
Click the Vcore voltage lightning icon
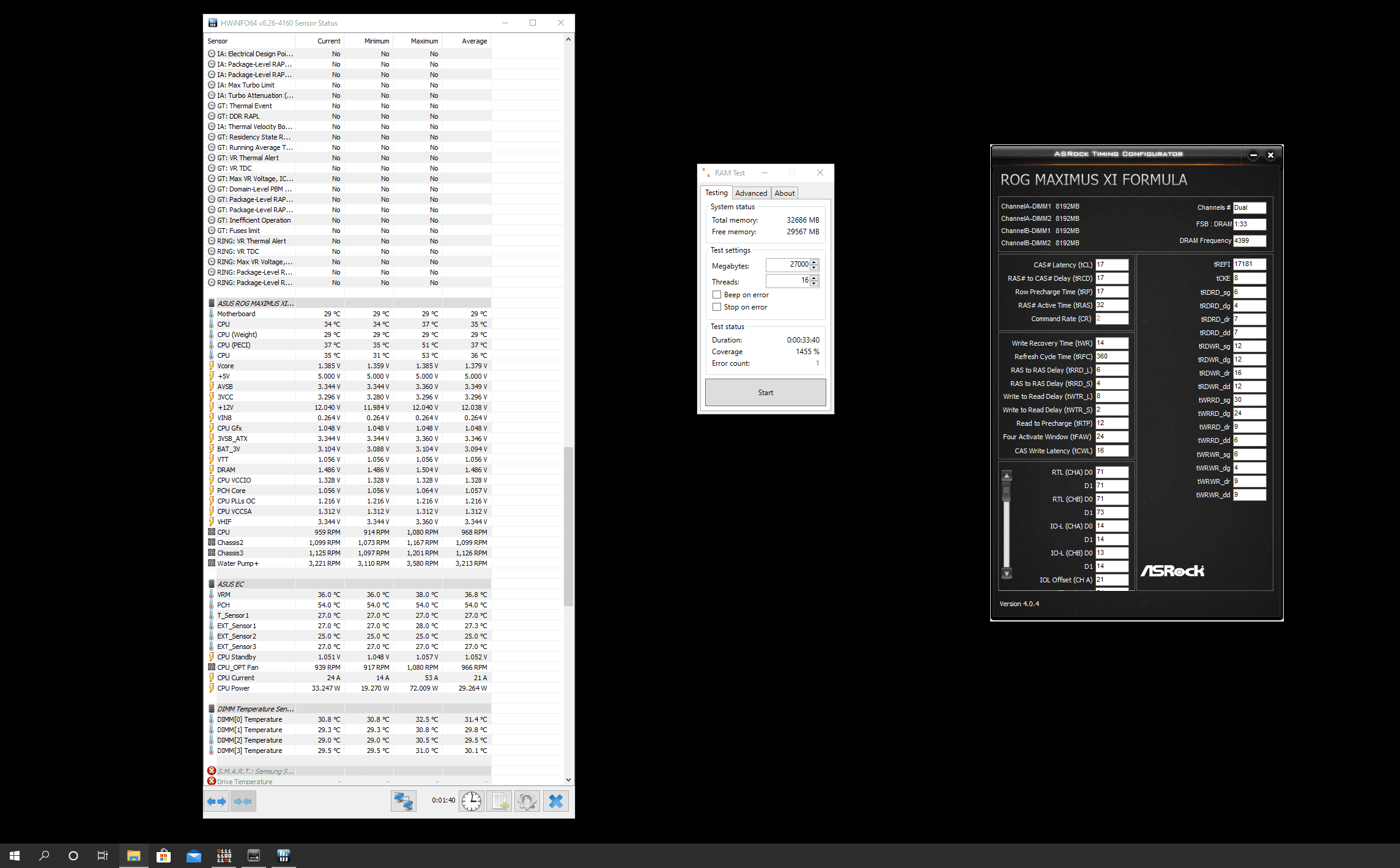(212, 366)
